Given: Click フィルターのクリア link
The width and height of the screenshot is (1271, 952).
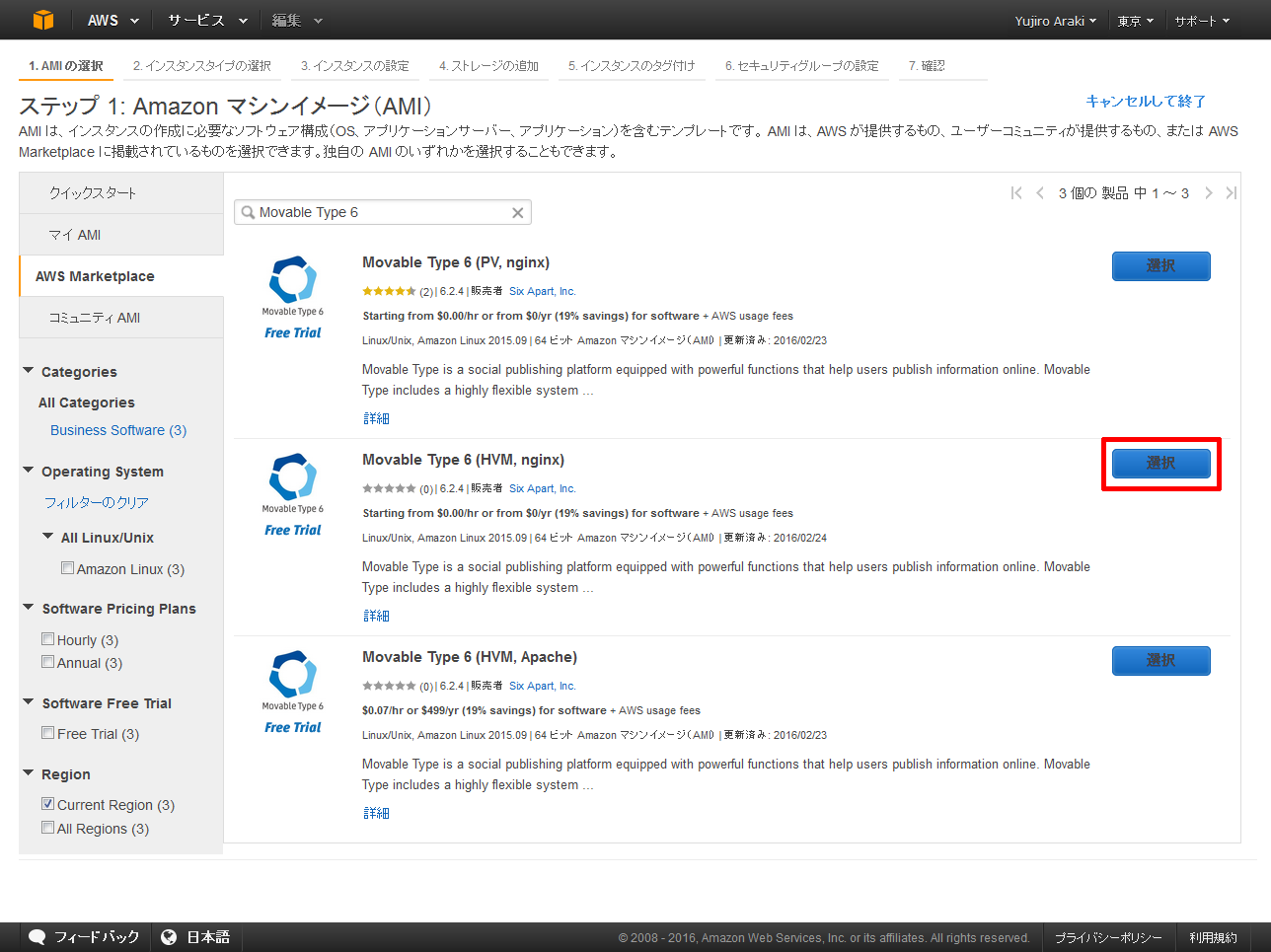Looking at the screenshot, I should tap(97, 502).
